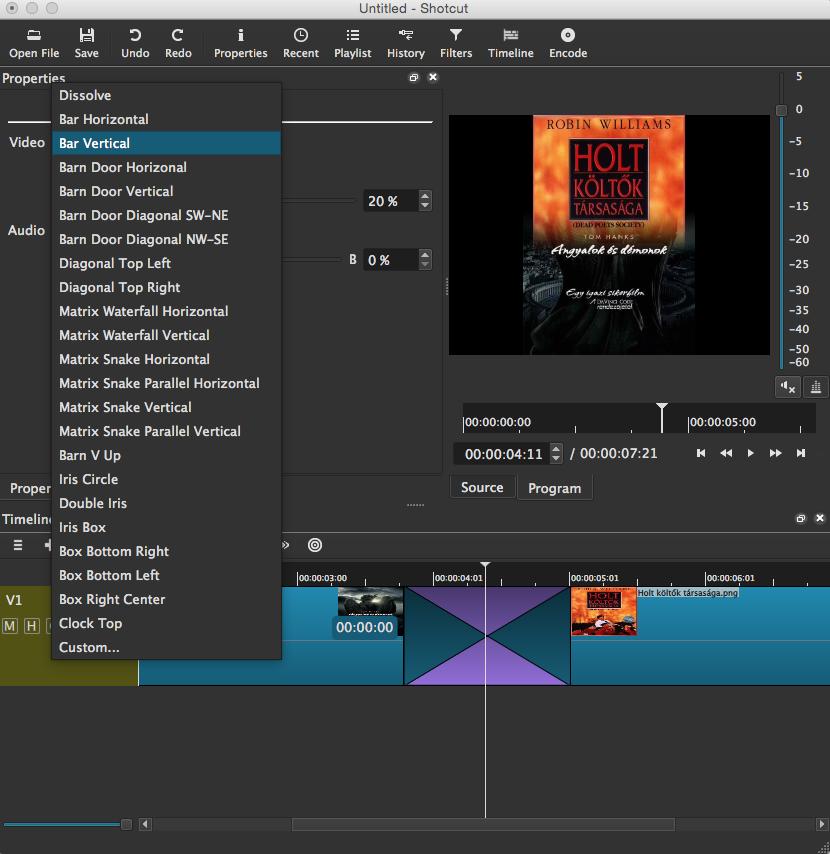Rewind playback
The height and width of the screenshot is (854, 830).
pyautogui.click(x=726, y=453)
